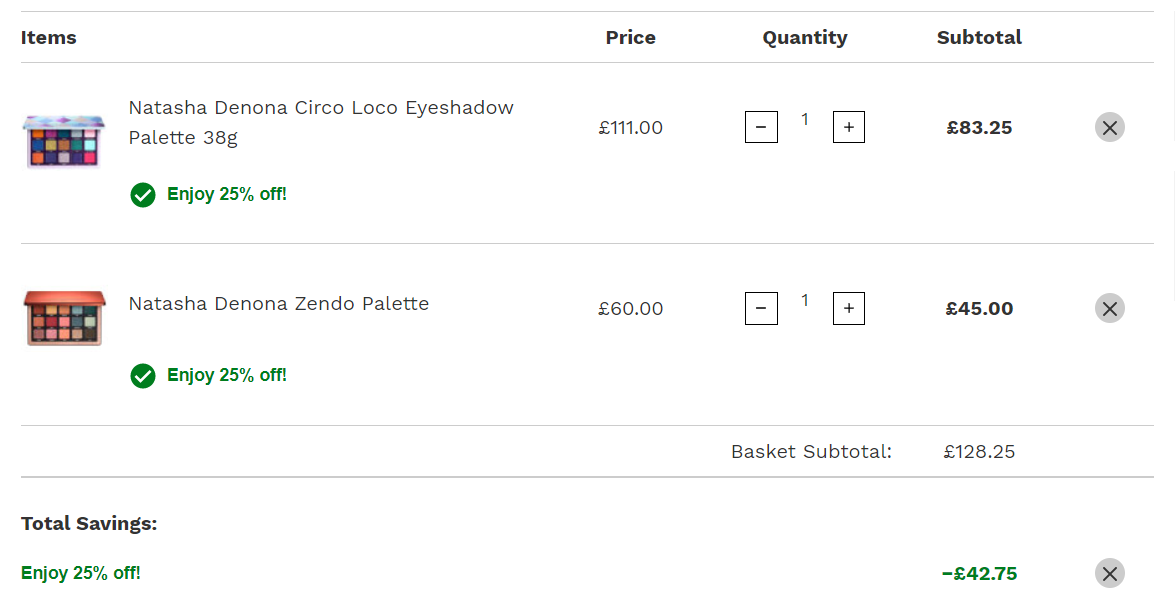Select quantity field for Circo Loco palette

[x=805, y=119]
